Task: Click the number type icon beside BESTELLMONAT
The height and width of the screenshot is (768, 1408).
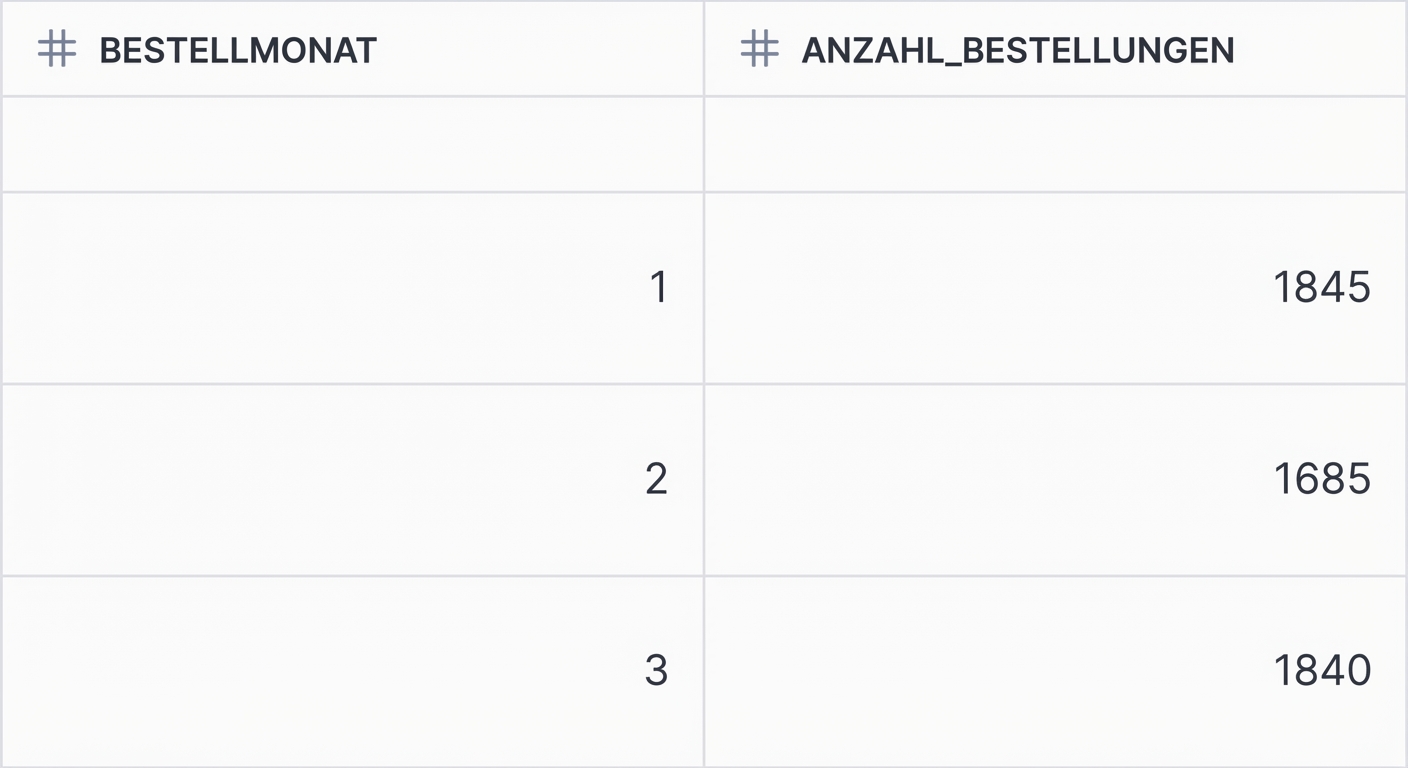Action: 57,49
